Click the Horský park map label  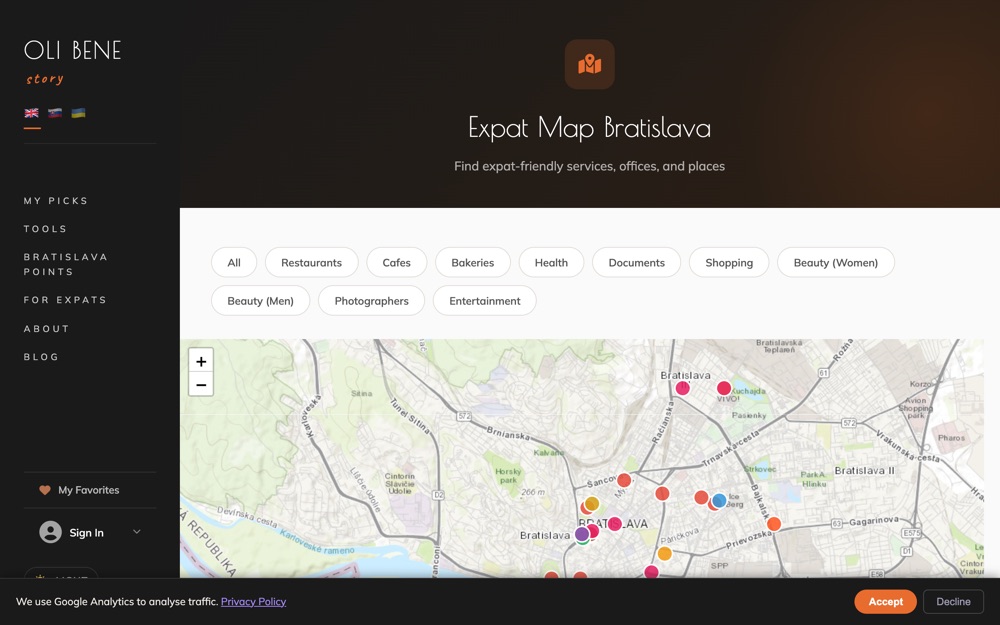(x=508, y=476)
